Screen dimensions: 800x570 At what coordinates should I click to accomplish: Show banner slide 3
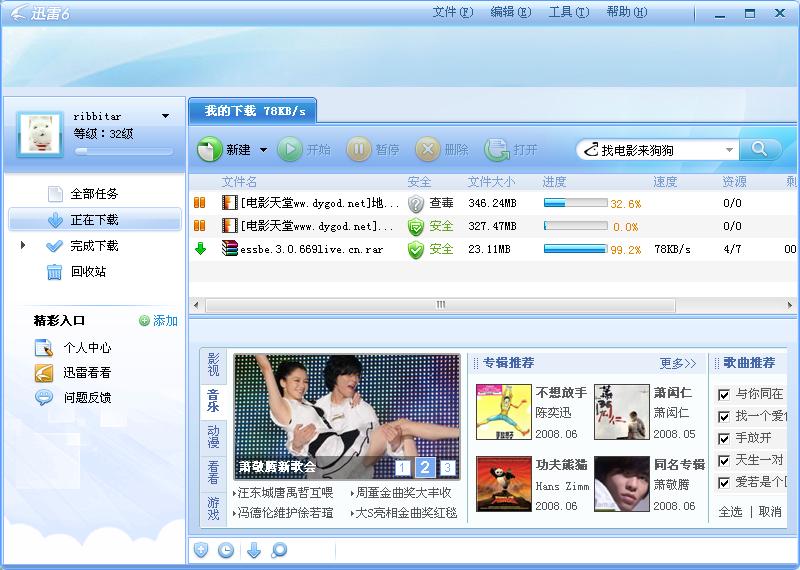coord(447,467)
